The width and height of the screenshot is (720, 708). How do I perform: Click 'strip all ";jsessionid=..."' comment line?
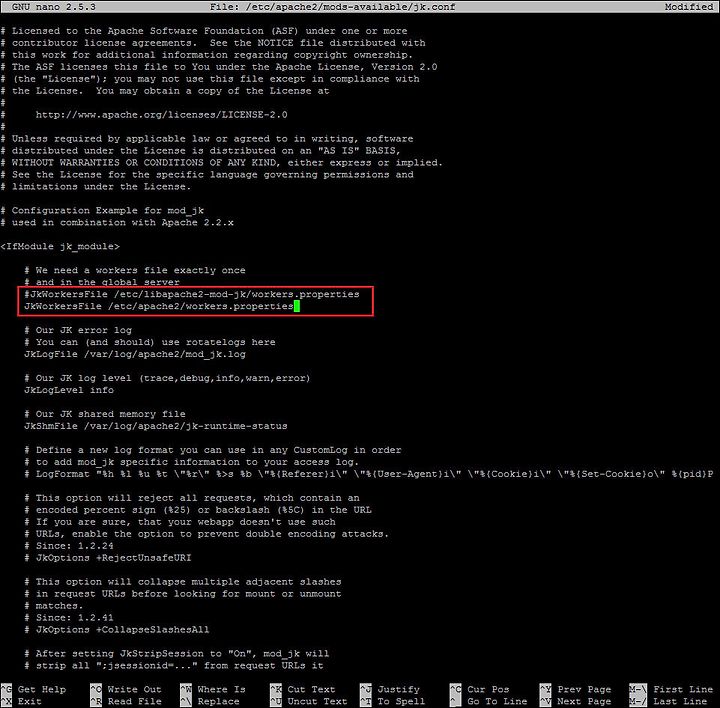(174, 665)
